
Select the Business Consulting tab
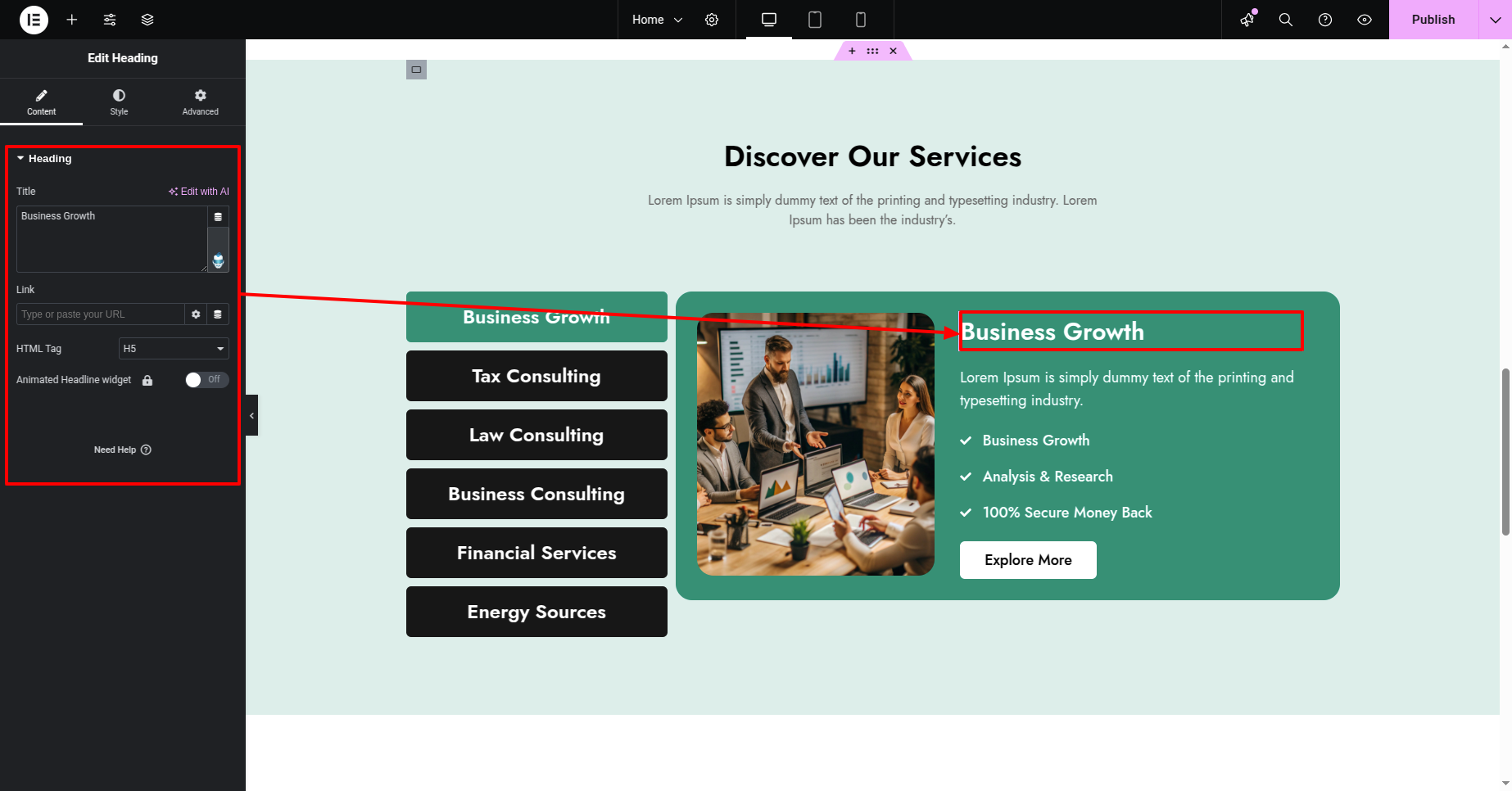point(536,494)
